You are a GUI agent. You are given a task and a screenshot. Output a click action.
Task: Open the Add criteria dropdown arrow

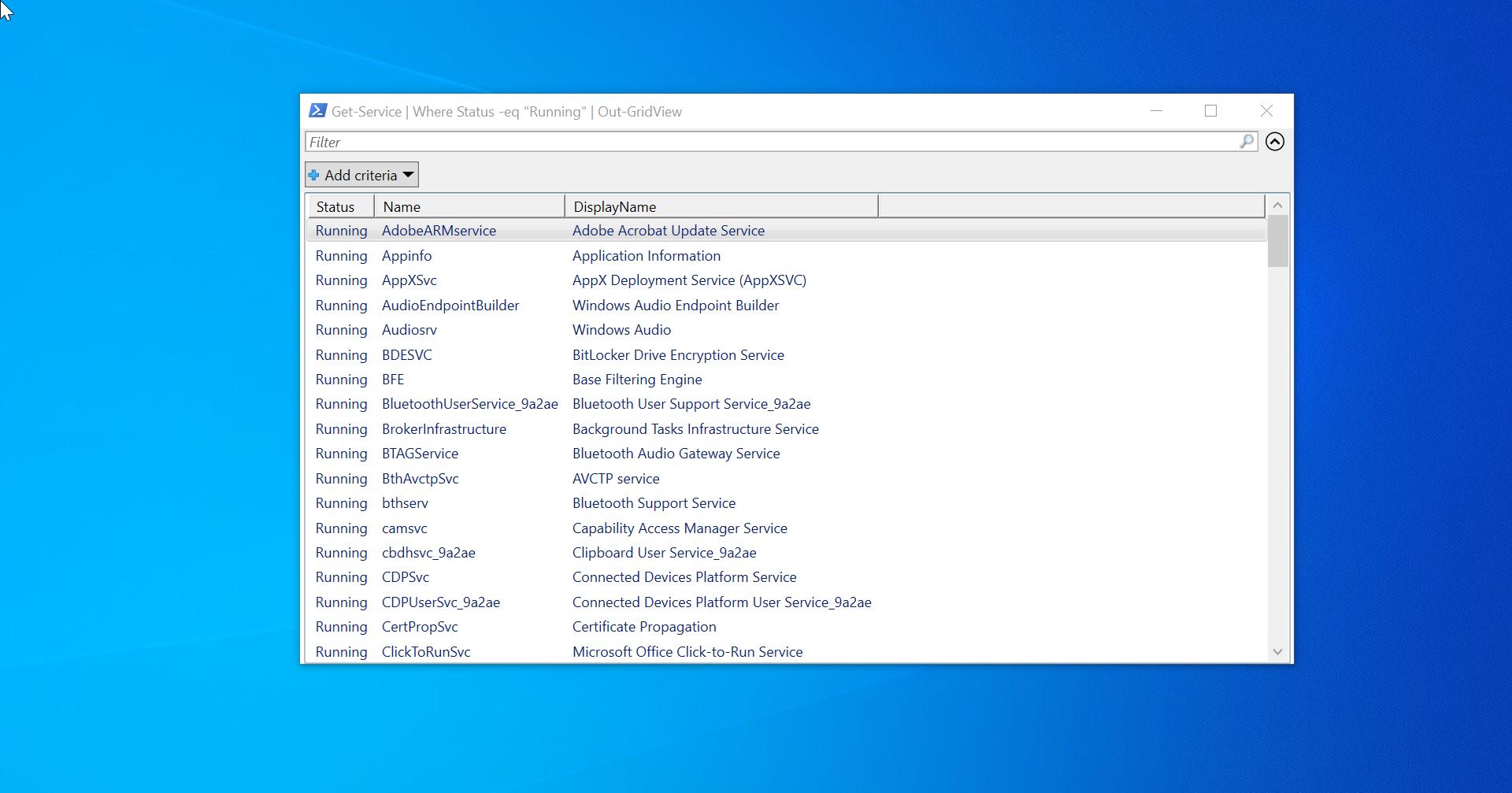pos(408,175)
